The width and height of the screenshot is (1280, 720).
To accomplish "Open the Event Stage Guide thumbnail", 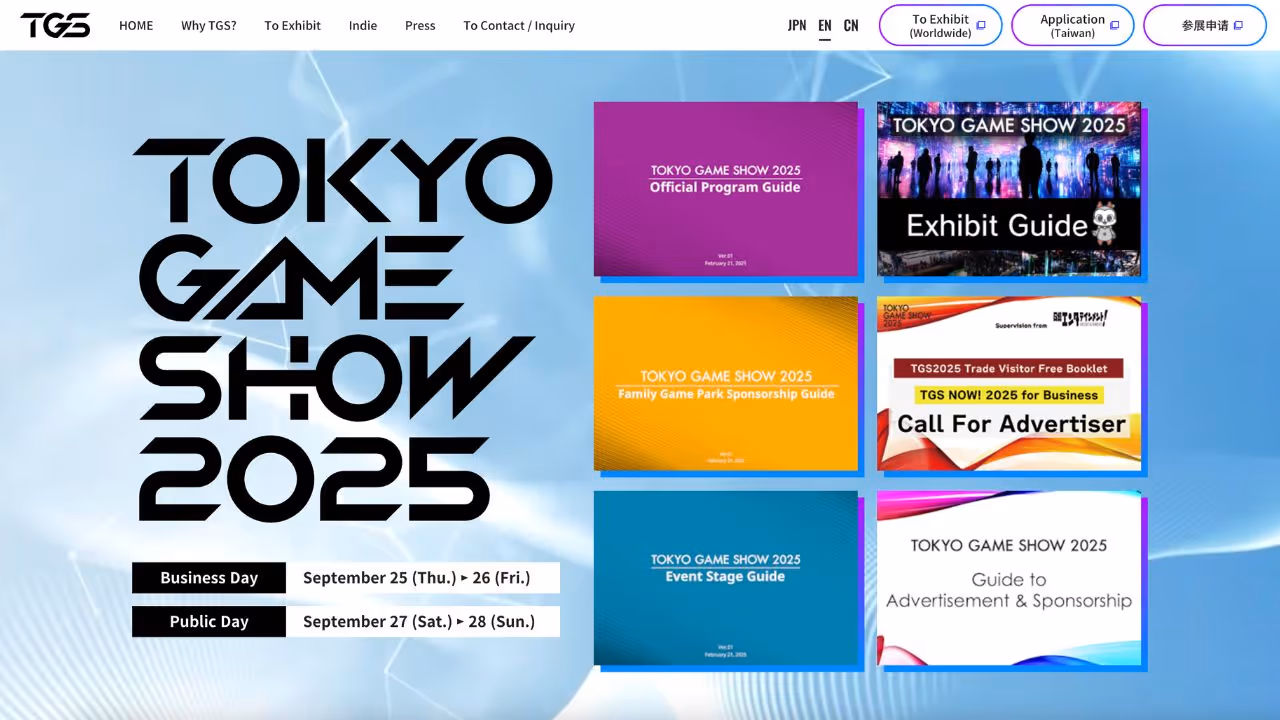I will (726, 578).
